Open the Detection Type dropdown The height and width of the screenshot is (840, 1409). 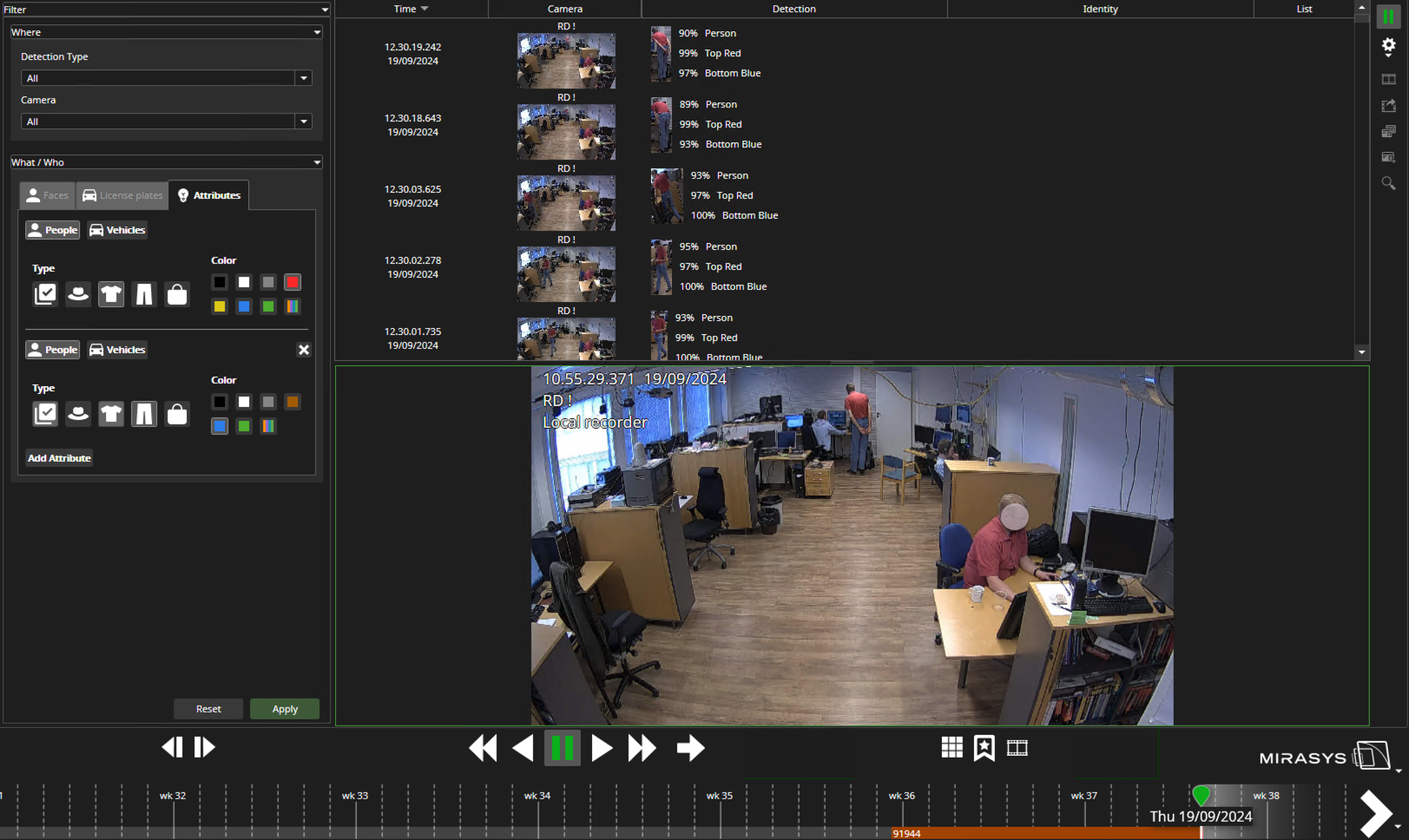click(x=166, y=78)
